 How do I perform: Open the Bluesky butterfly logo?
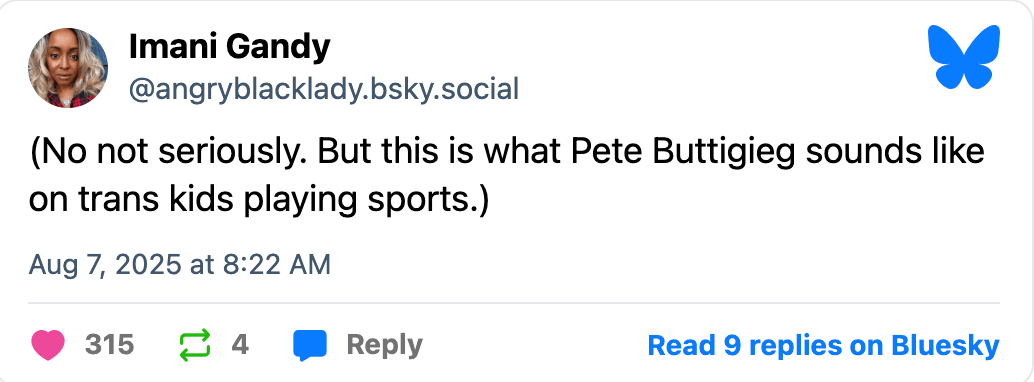click(963, 56)
